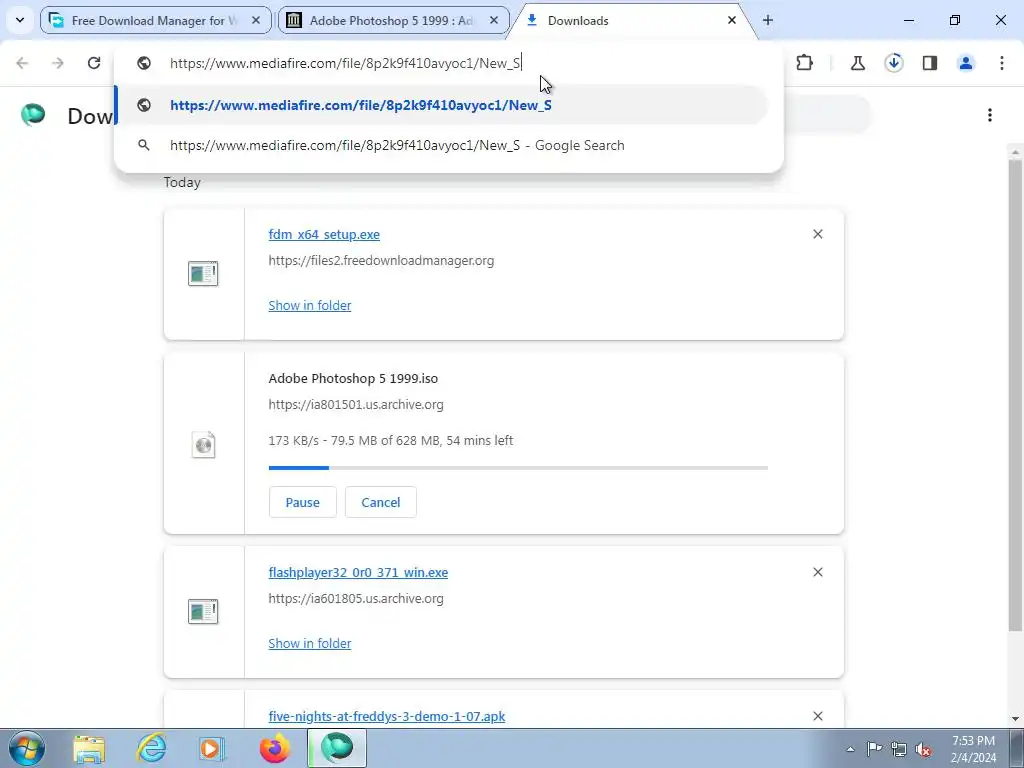The height and width of the screenshot is (768, 1024).
Task: Show fdm_x64_setup.exe in folder
Action: point(310,306)
